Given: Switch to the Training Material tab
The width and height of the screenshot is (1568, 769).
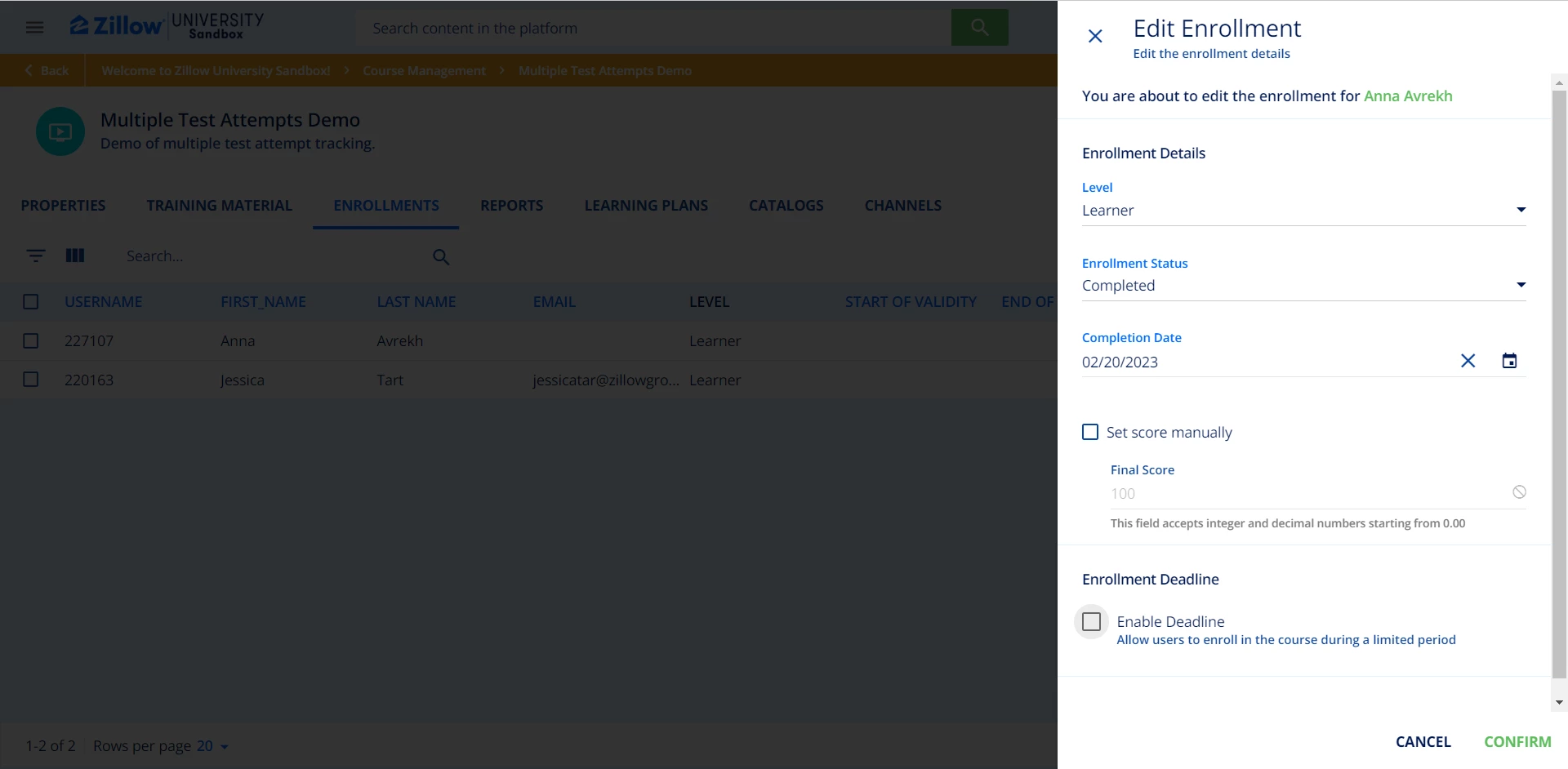Looking at the screenshot, I should pos(219,206).
